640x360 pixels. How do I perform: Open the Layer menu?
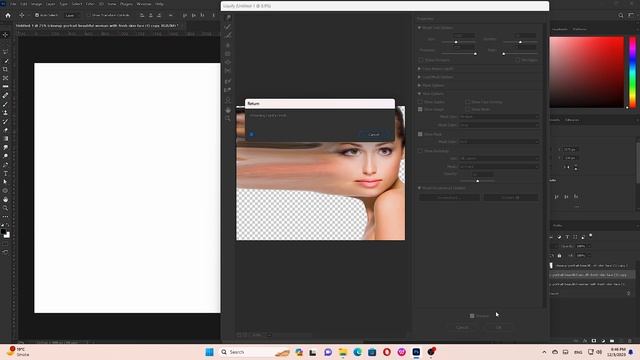(51, 4)
